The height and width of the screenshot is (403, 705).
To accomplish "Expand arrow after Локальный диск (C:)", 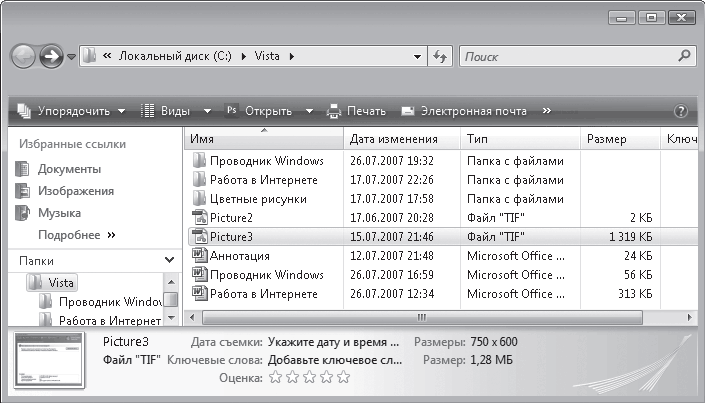I will [x=244, y=57].
